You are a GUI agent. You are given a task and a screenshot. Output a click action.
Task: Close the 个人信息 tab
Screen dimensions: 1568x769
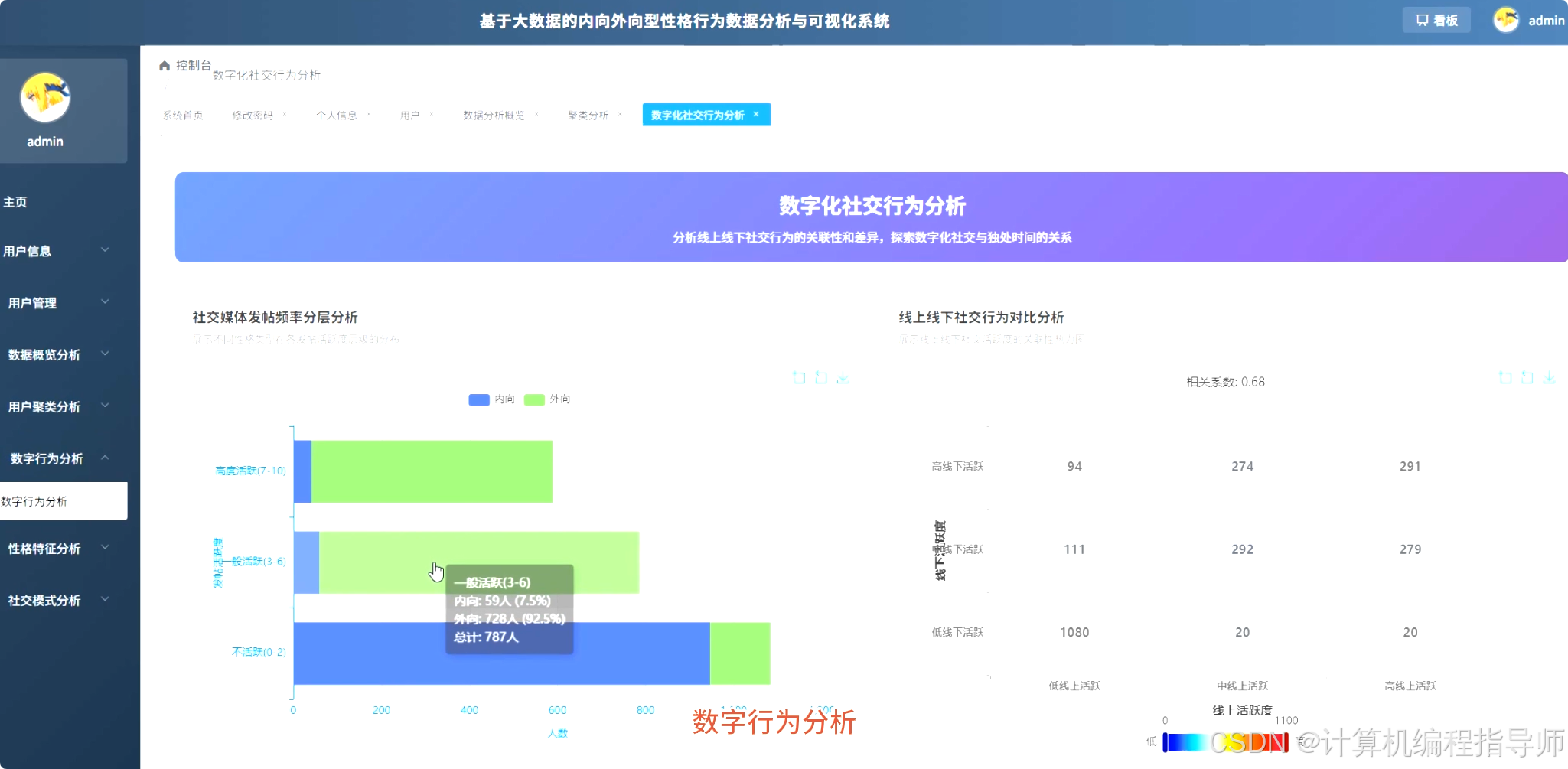369,115
